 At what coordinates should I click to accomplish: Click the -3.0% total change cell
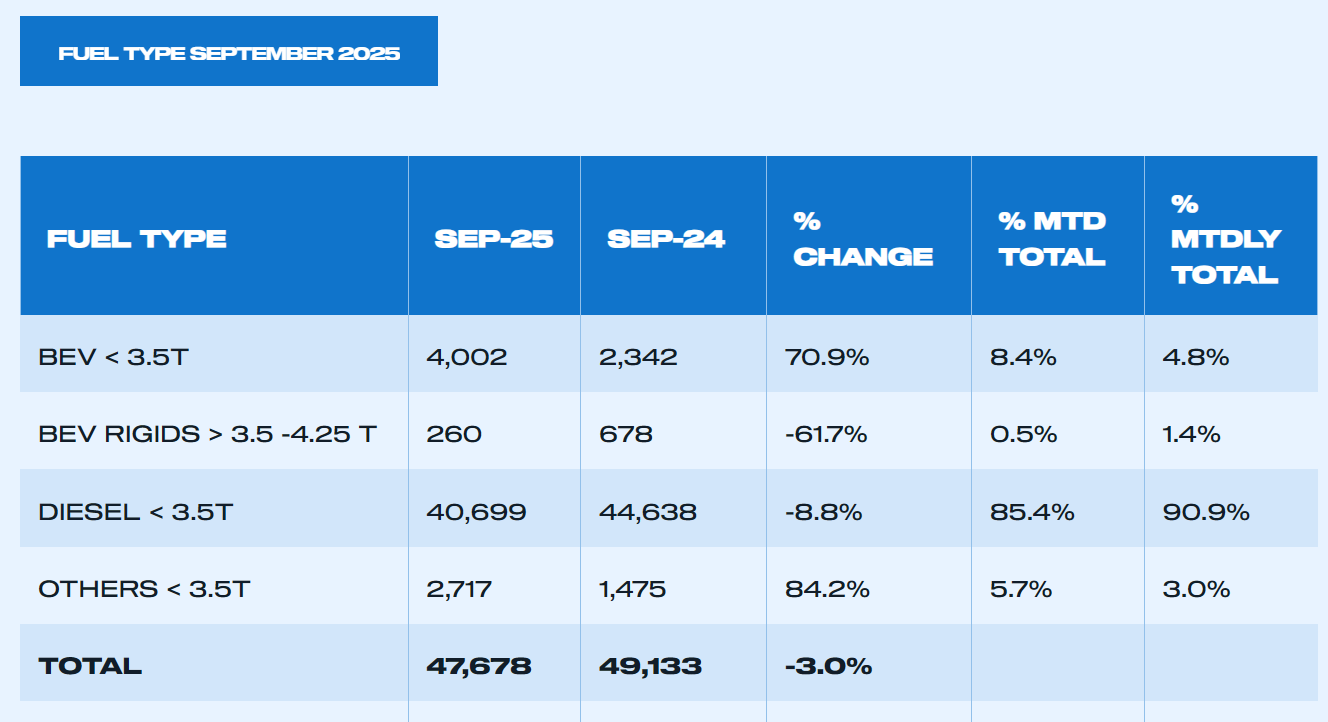[829, 666]
